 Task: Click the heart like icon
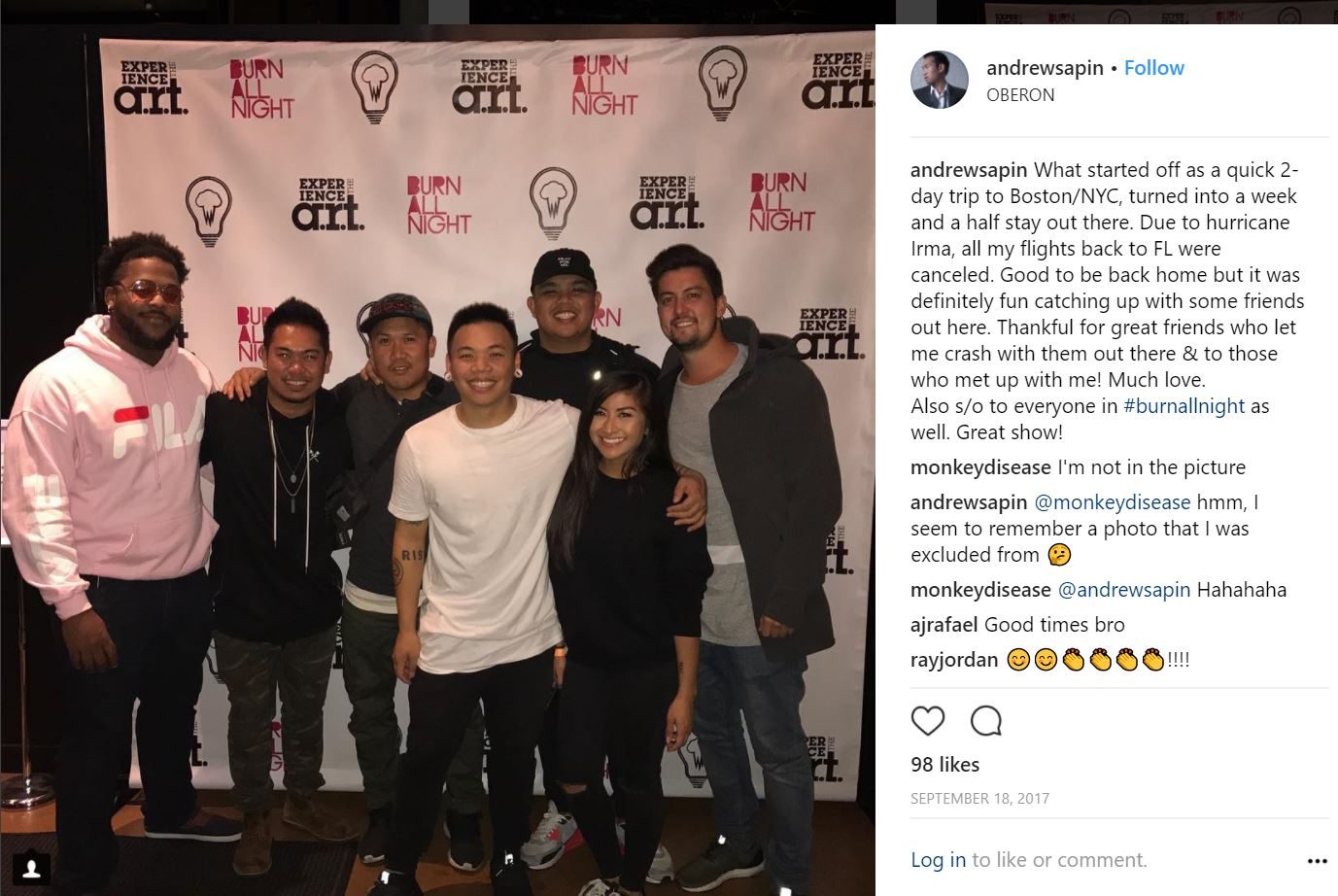pos(928,721)
